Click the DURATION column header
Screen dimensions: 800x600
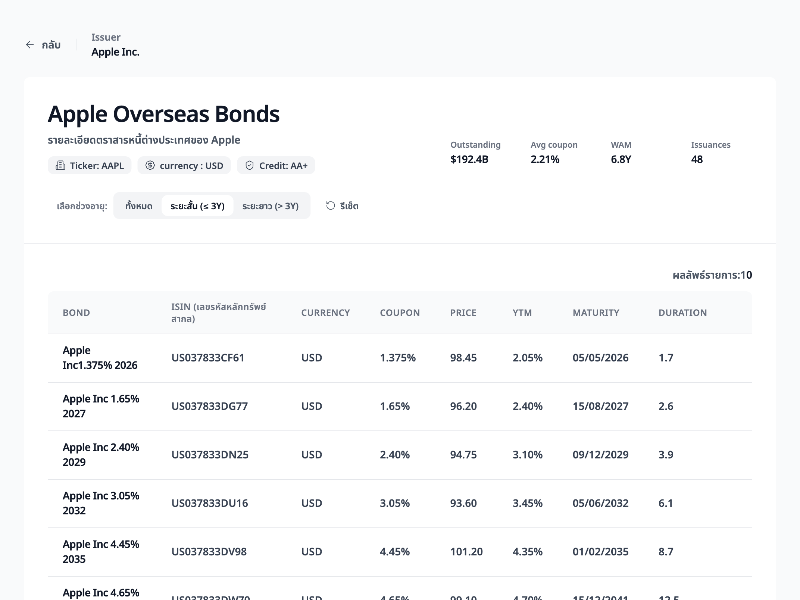point(683,313)
